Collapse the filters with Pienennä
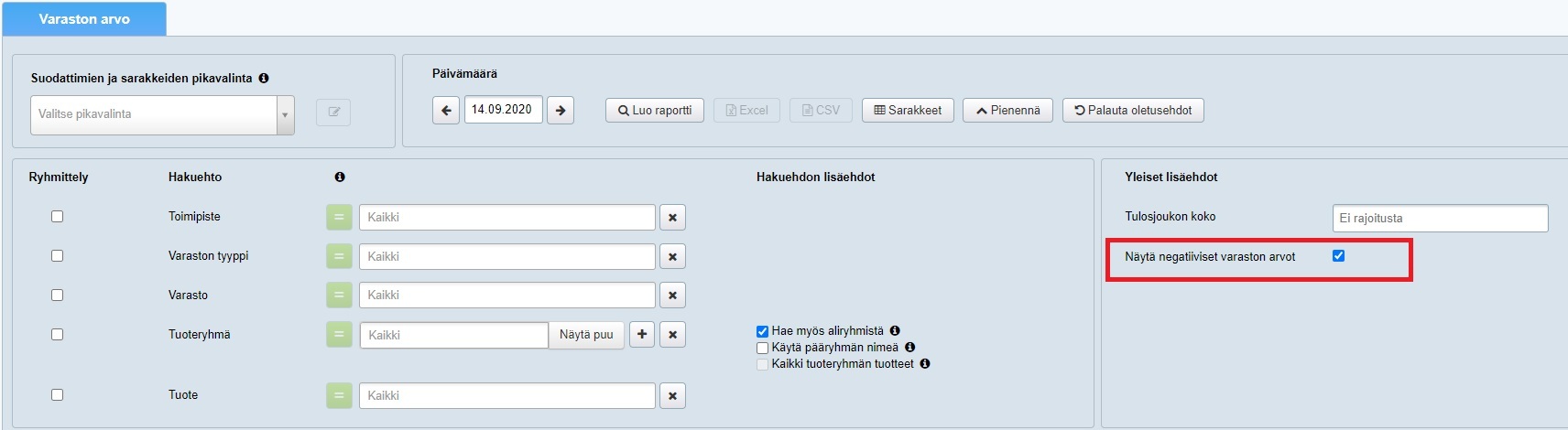This screenshot has width=1568, height=430. coord(1007,111)
